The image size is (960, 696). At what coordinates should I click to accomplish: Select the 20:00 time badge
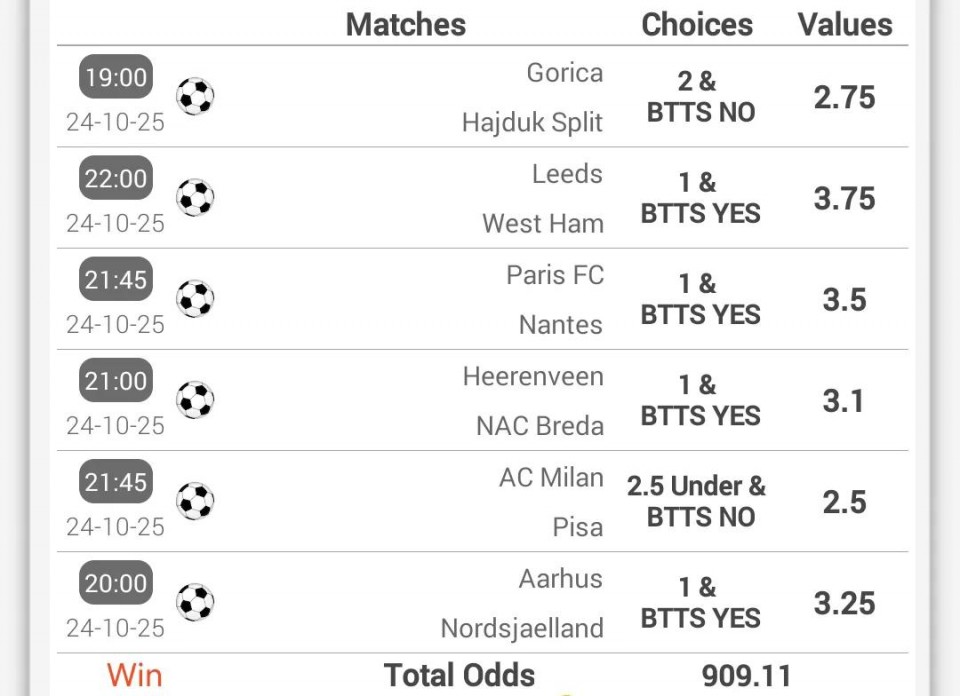[x=116, y=583]
